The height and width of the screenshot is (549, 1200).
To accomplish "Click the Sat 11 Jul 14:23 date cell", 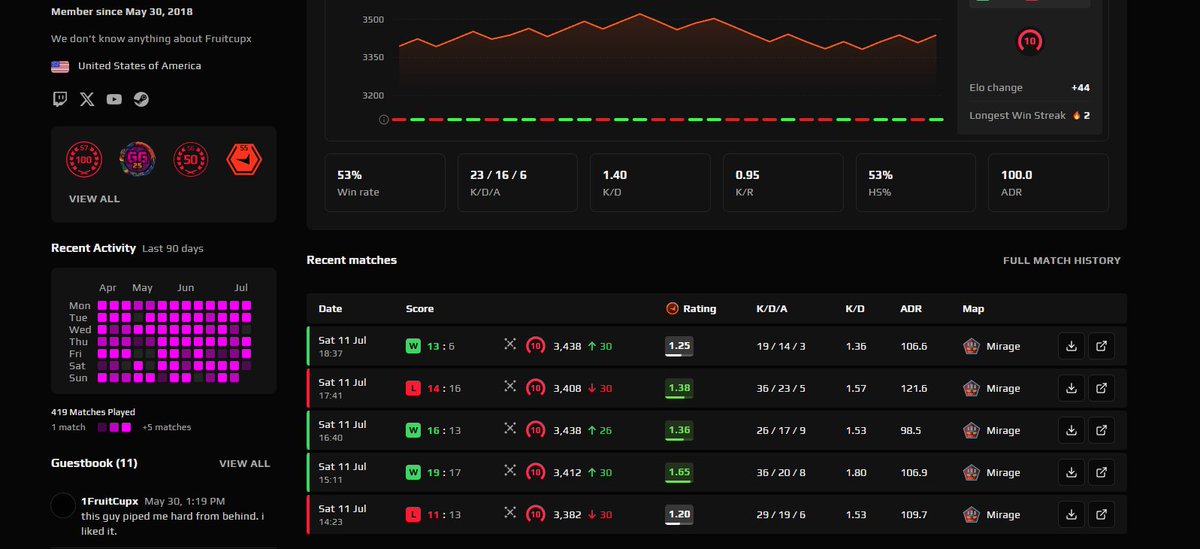I will 342,514.
